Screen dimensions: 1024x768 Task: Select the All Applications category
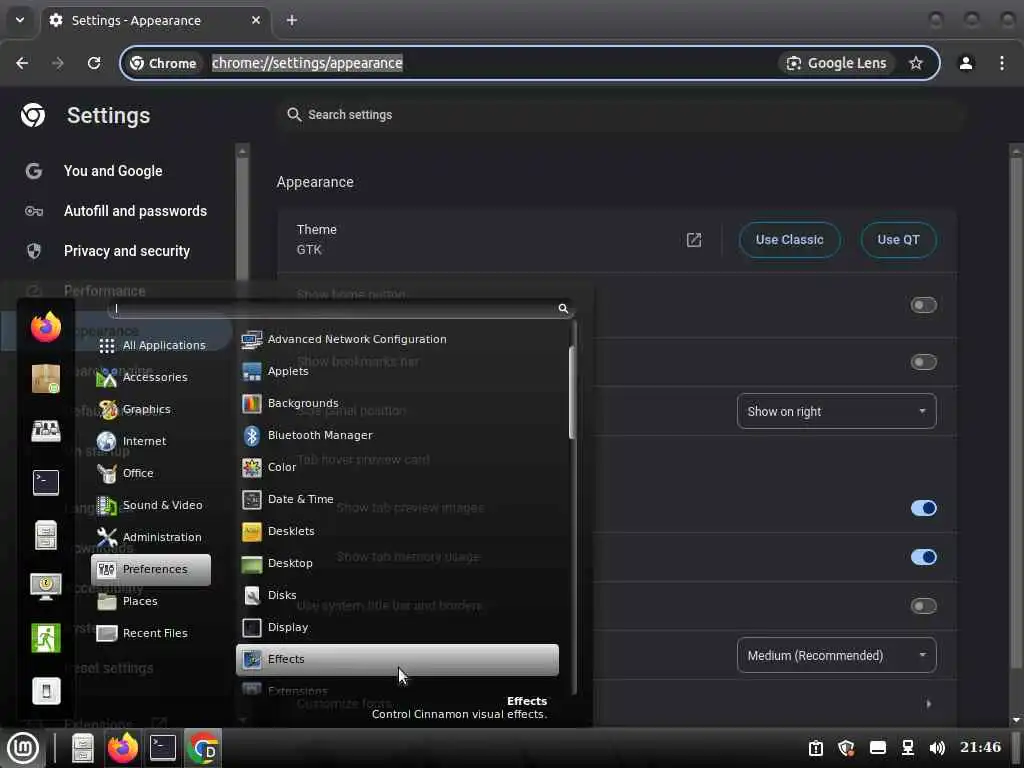[152, 345]
